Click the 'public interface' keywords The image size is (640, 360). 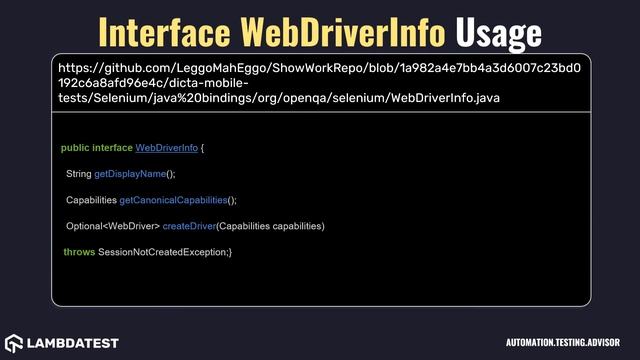[x=97, y=148]
